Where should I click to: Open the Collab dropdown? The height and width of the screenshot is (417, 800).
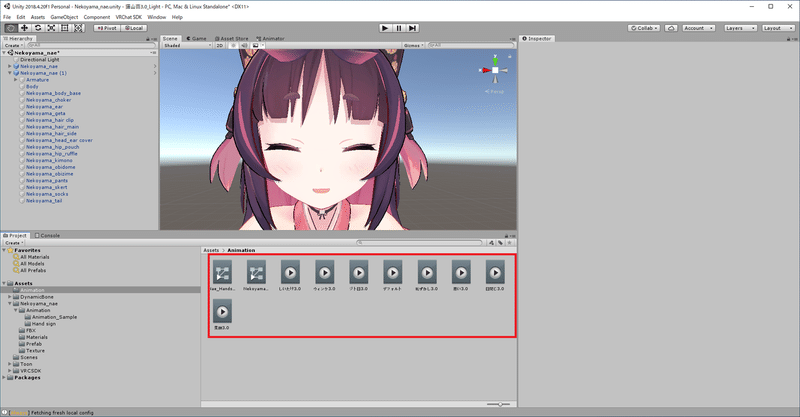click(x=644, y=28)
